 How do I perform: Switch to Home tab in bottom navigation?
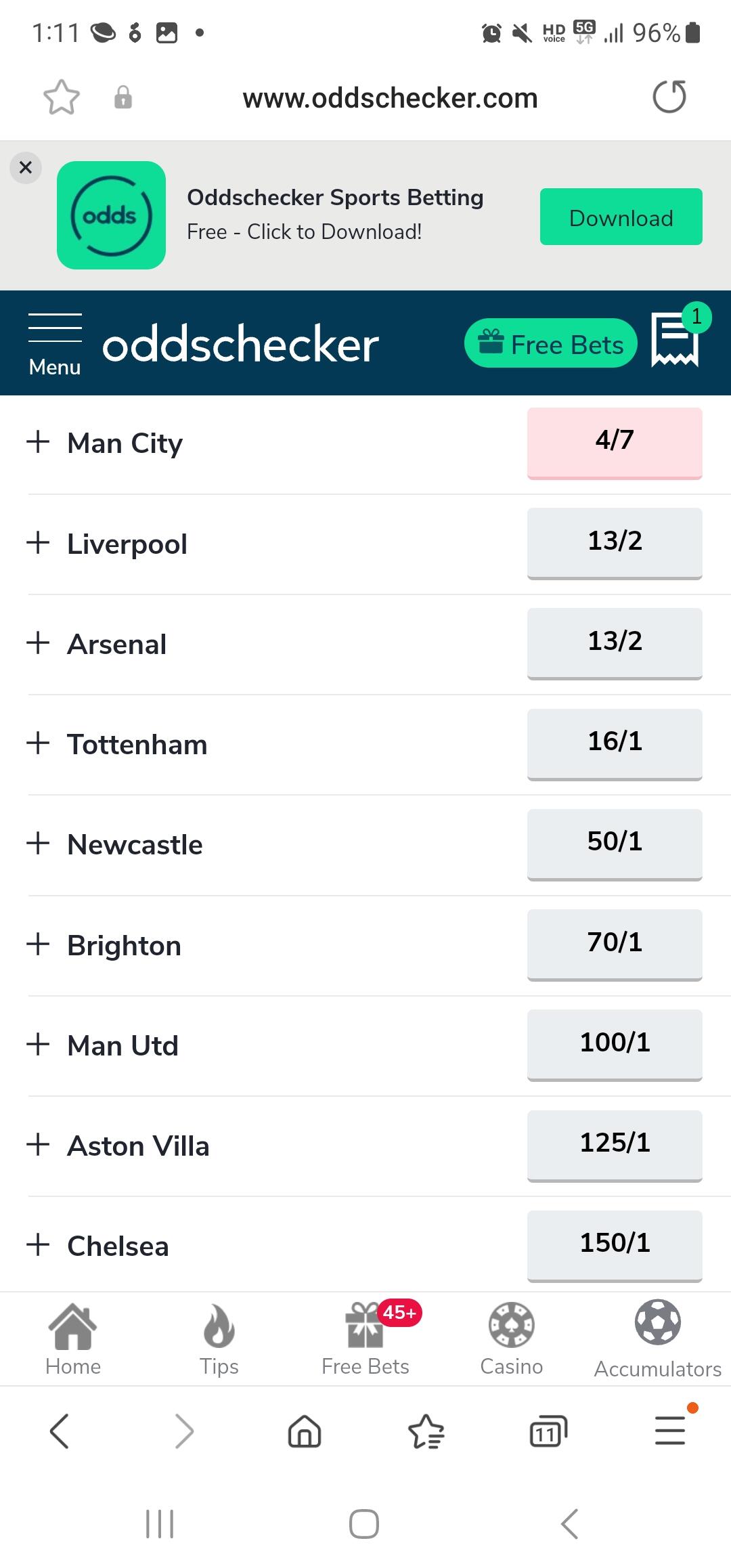(x=73, y=1338)
